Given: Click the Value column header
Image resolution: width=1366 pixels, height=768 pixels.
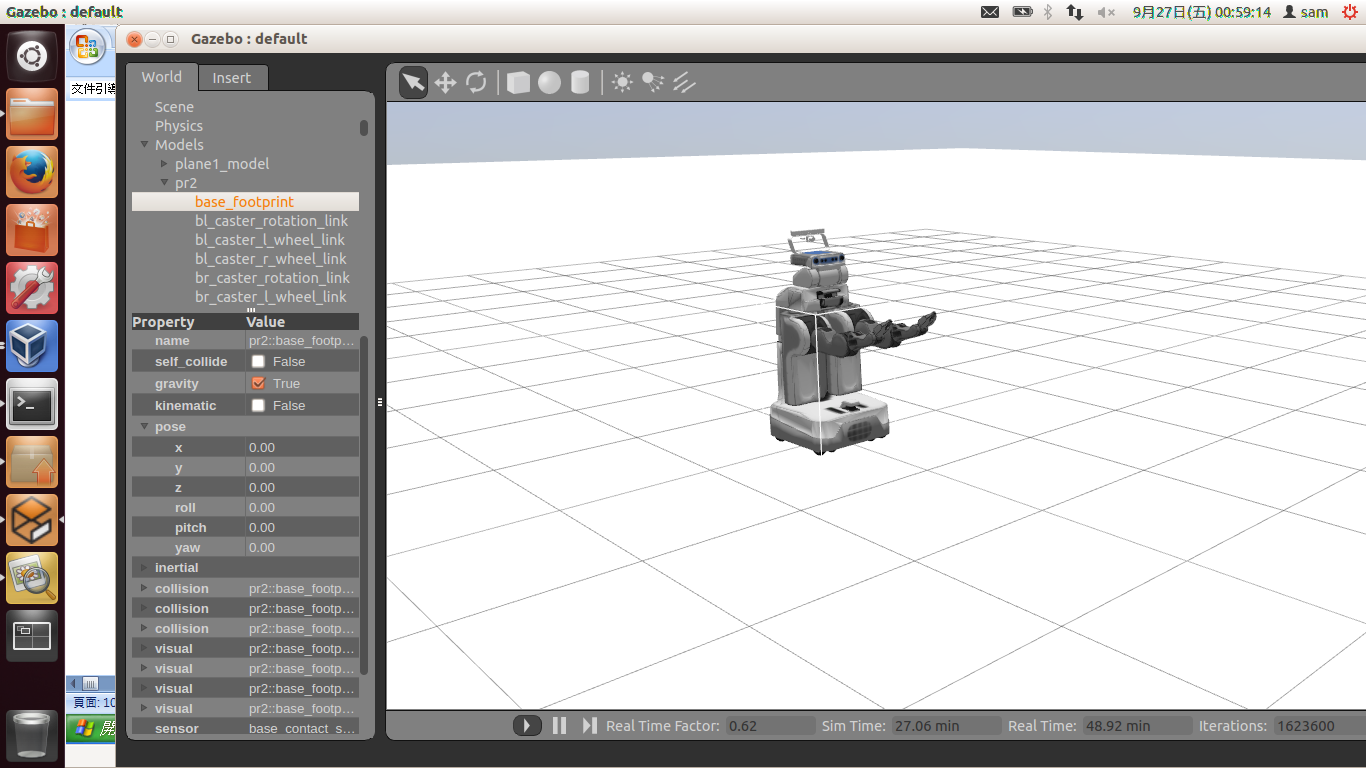Looking at the screenshot, I should click(x=302, y=322).
